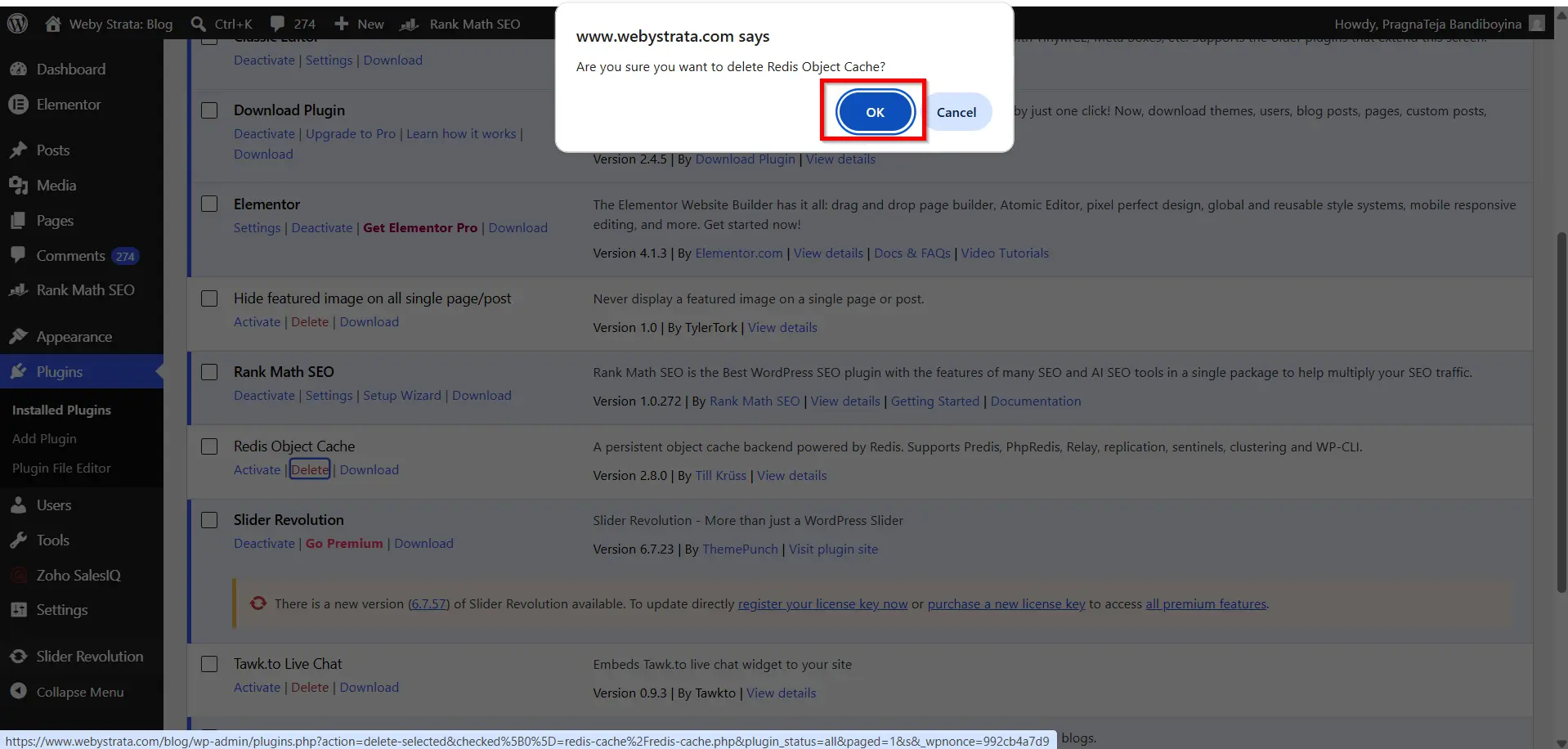Select the Slider Revolution checkbox
This screenshot has height=749, width=1568.
coord(209,520)
